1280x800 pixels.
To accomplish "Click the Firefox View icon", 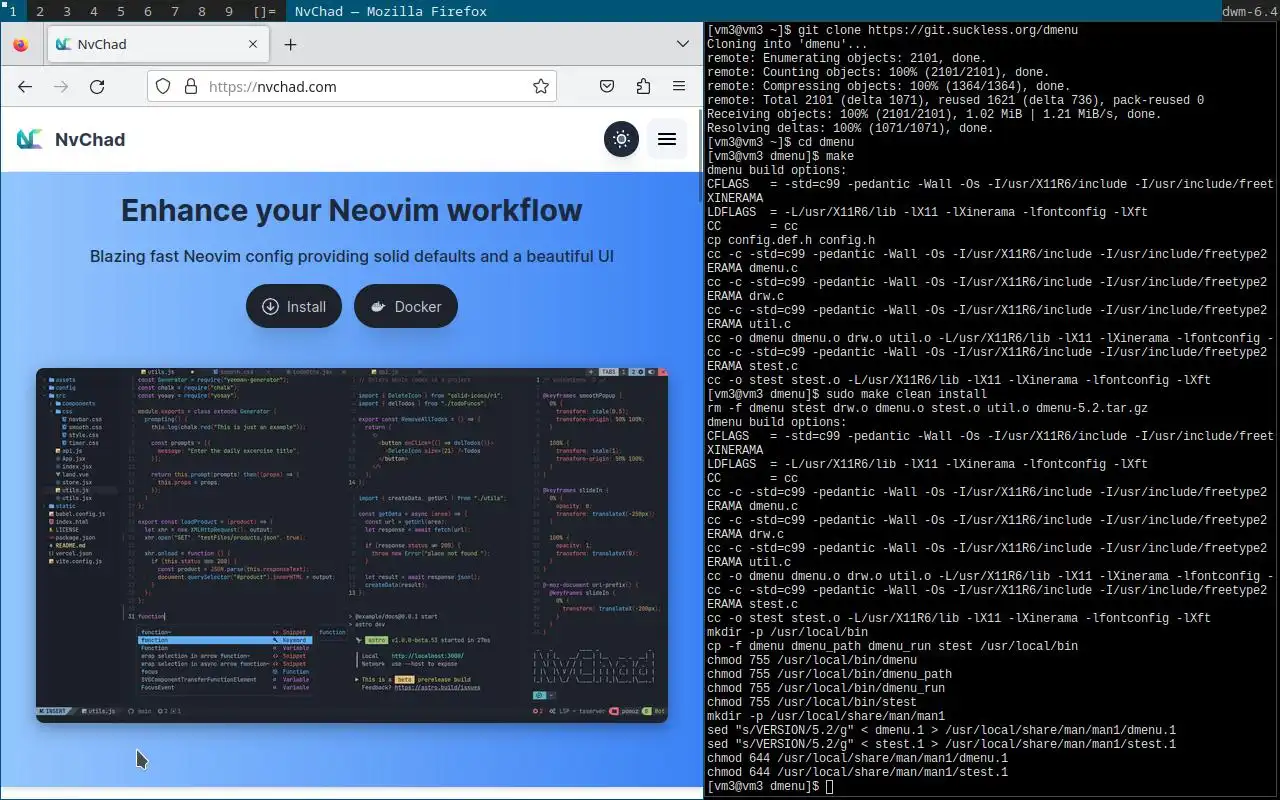I will pos(21,44).
